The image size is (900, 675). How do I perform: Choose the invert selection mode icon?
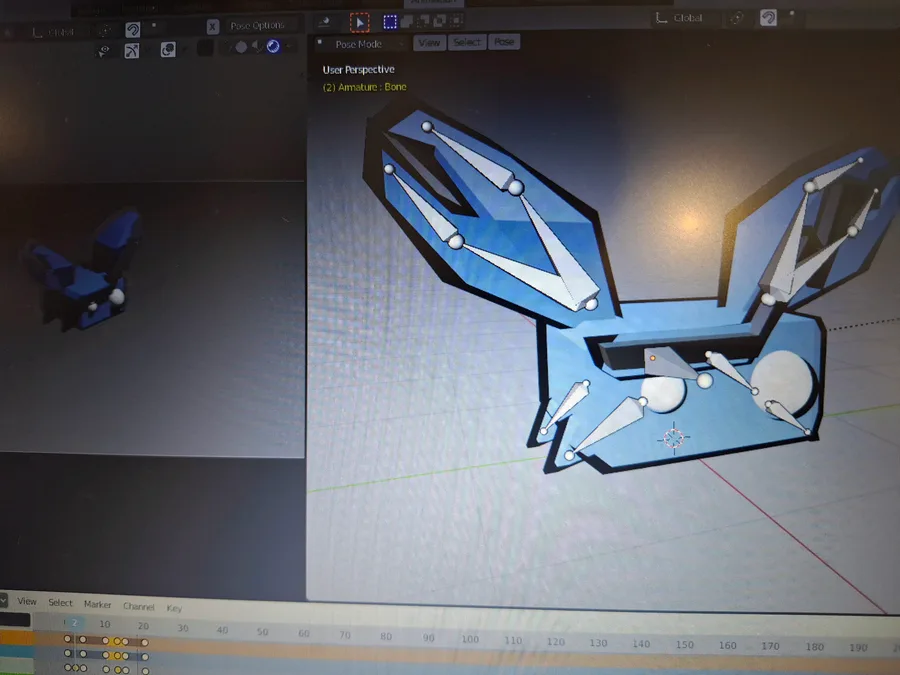click(440, 21)
